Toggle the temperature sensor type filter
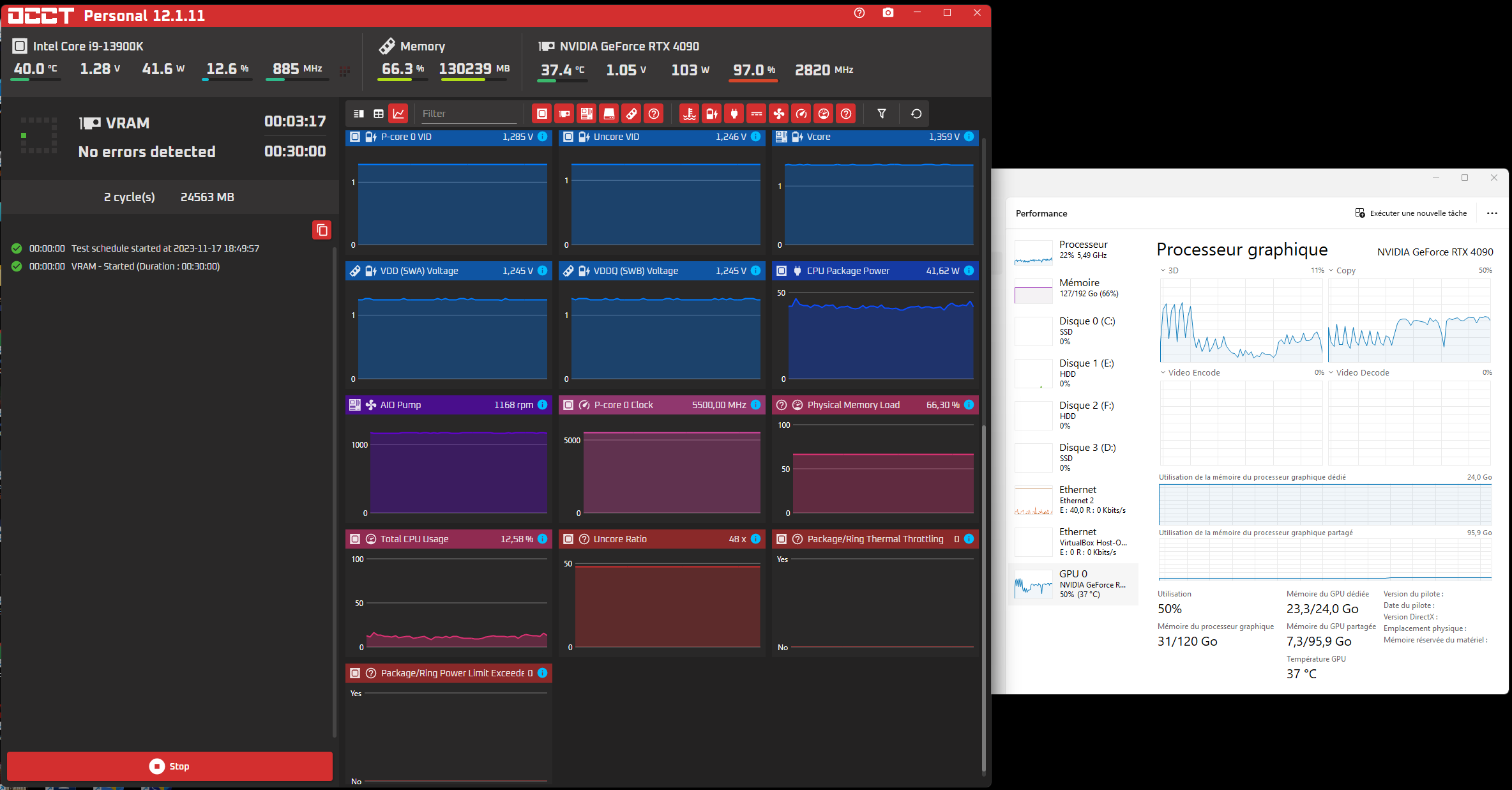Screen dimensions: 1512x790 click(689, 114)
